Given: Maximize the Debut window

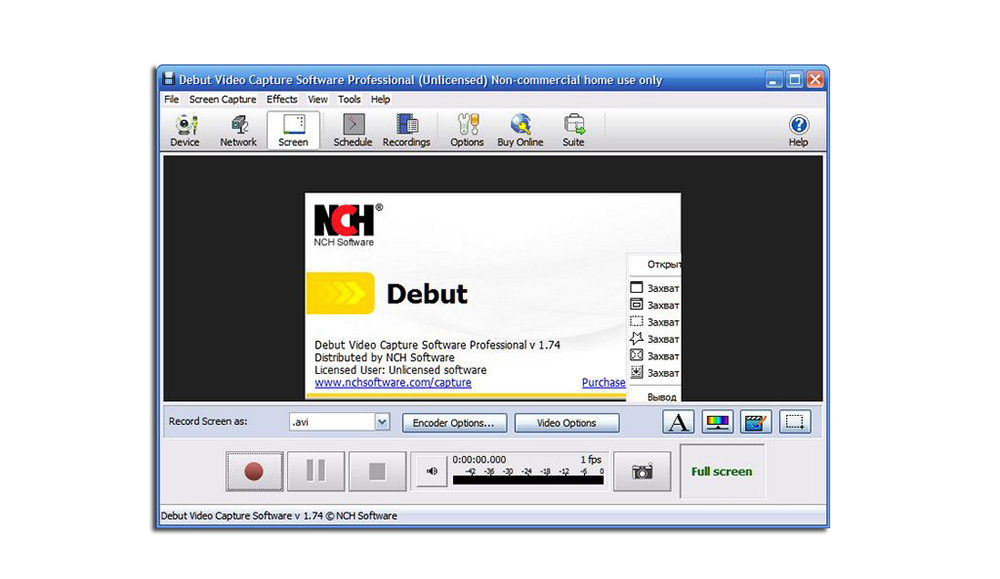Looking at the screenshot, I should tap(795, 80).
